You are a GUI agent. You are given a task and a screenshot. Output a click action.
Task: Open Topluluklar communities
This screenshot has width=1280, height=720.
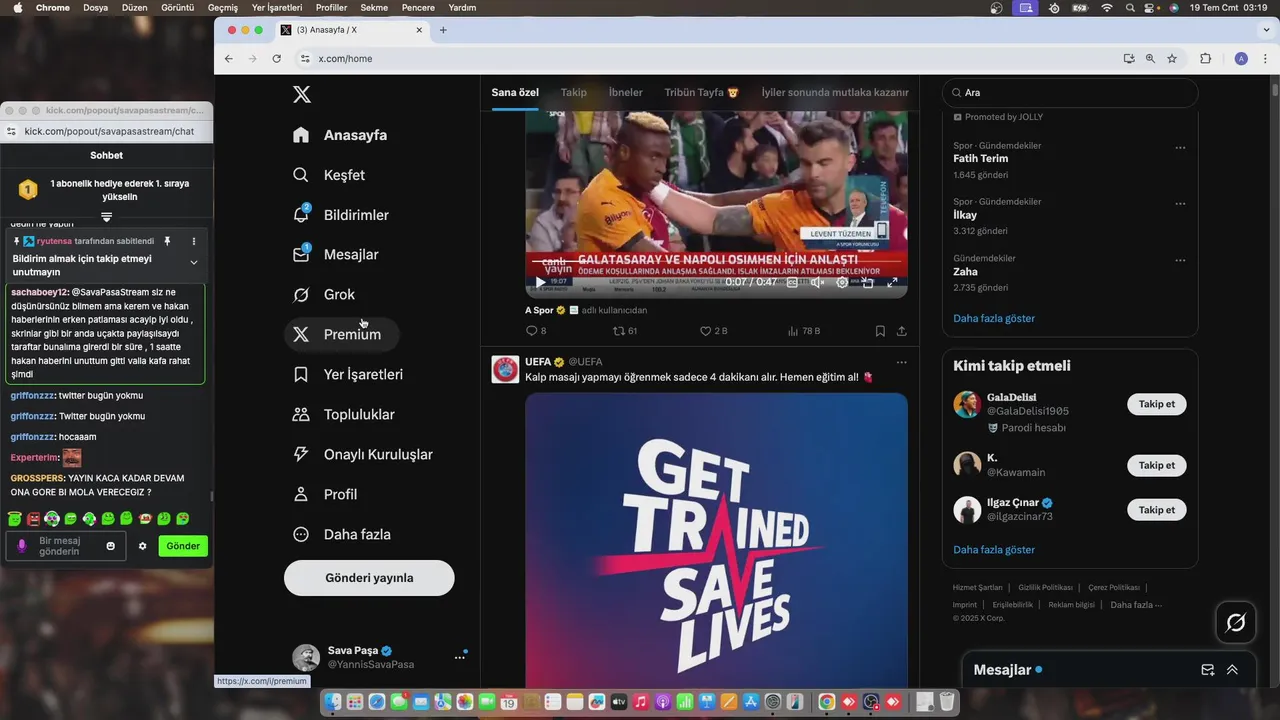344,414
